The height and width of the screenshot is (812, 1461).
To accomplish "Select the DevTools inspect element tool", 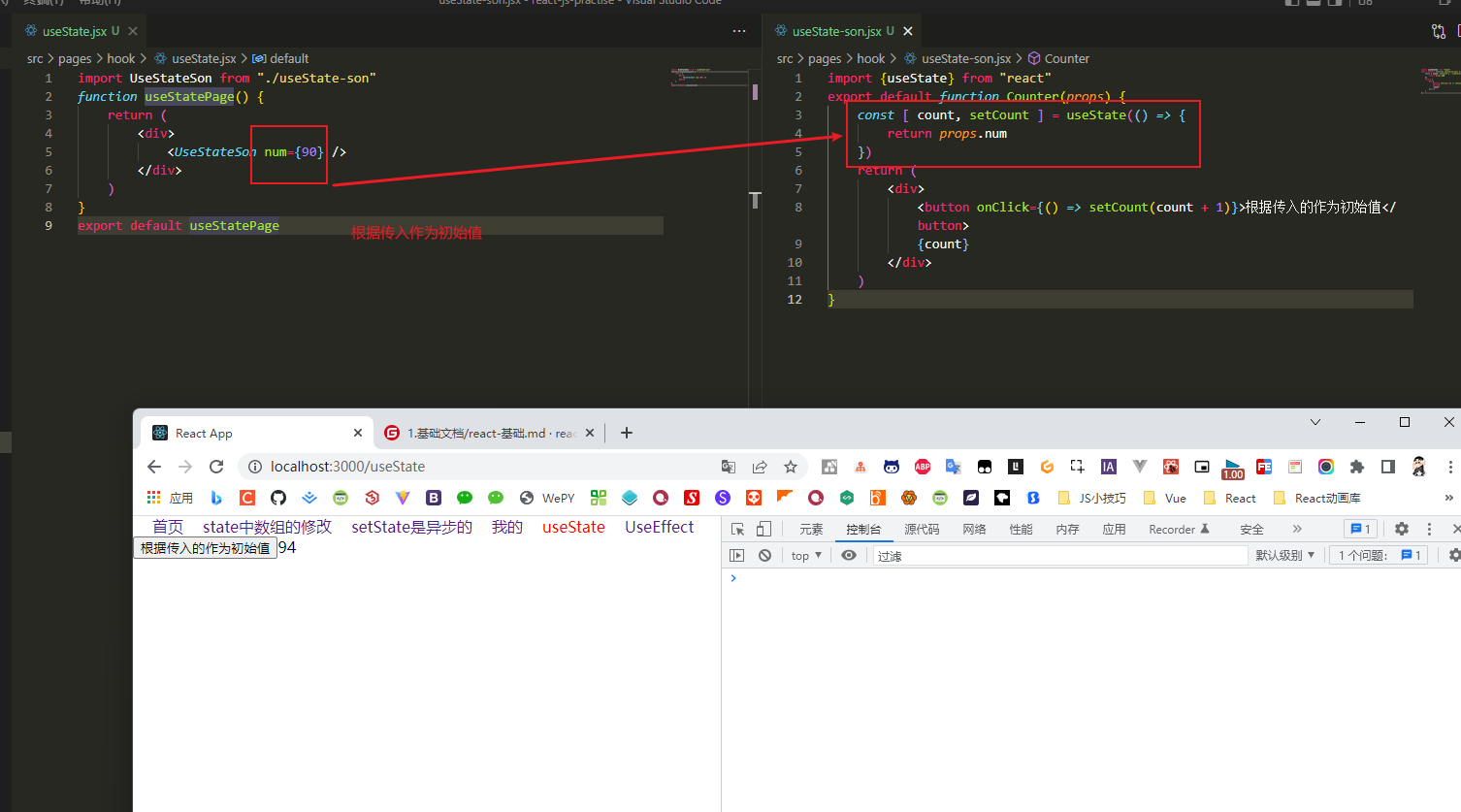I will [x=737, y=529].
